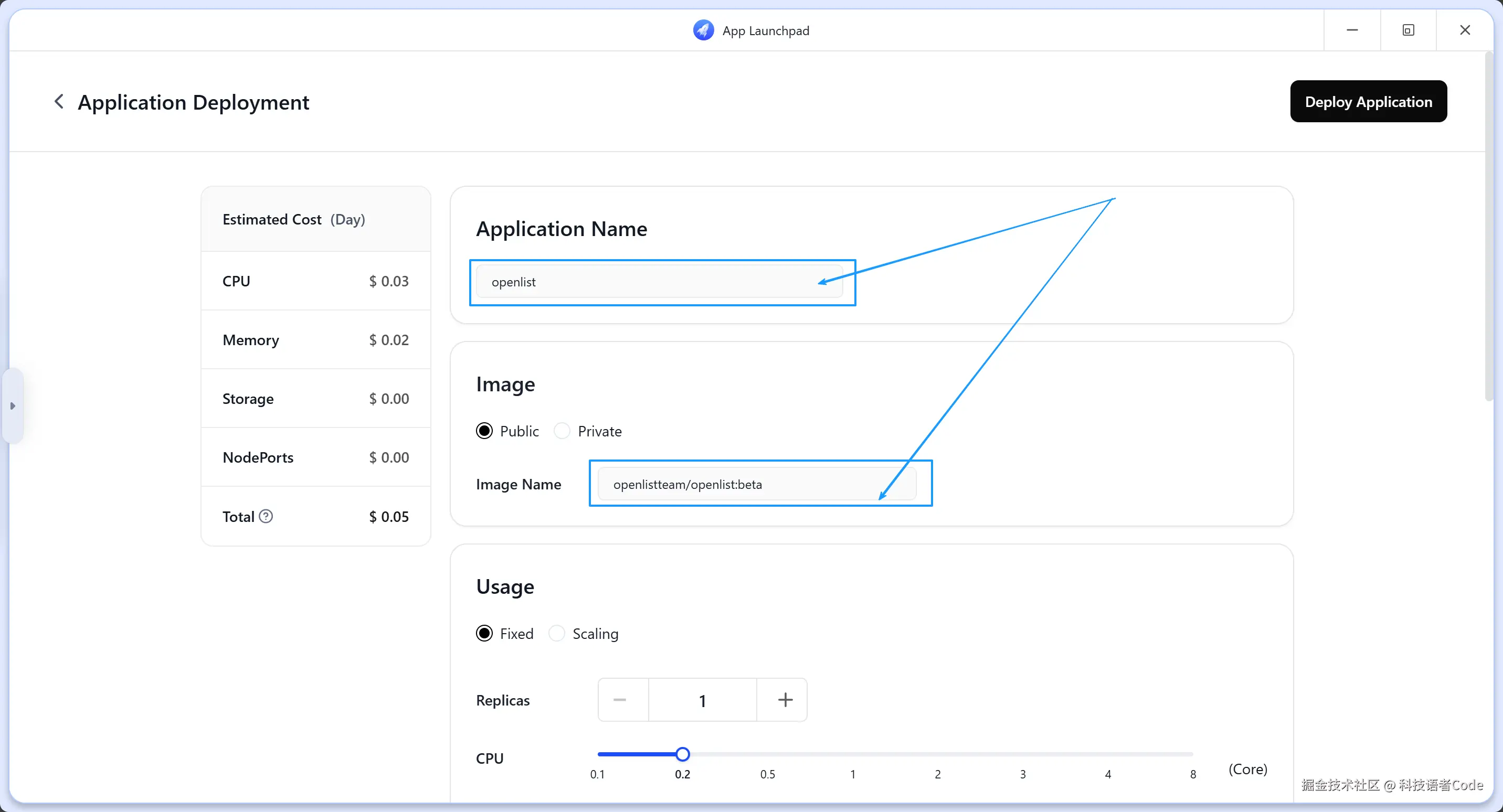Image resolution: width=1503 pixels, height=812 pixels.
Task: Close the App Launchpad window
Action: click(x=1465, y=30)
